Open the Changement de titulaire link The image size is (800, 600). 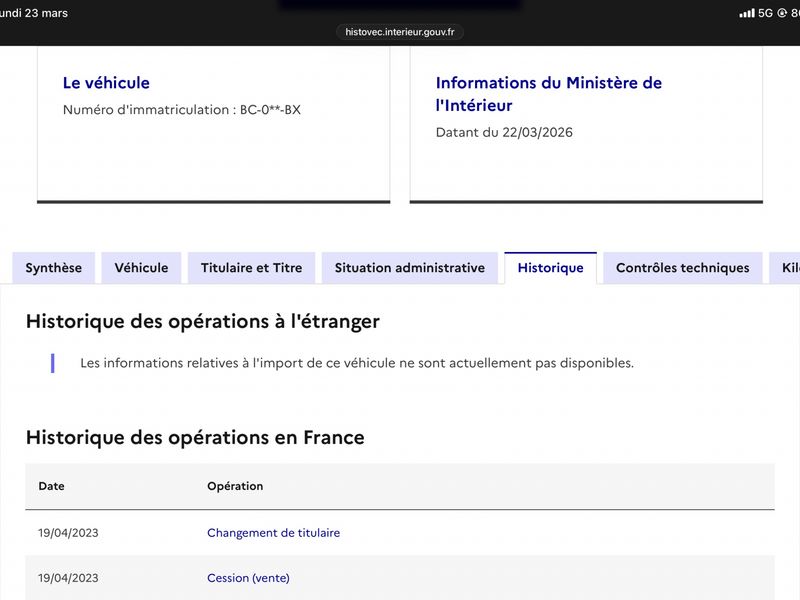click(273, 533)
